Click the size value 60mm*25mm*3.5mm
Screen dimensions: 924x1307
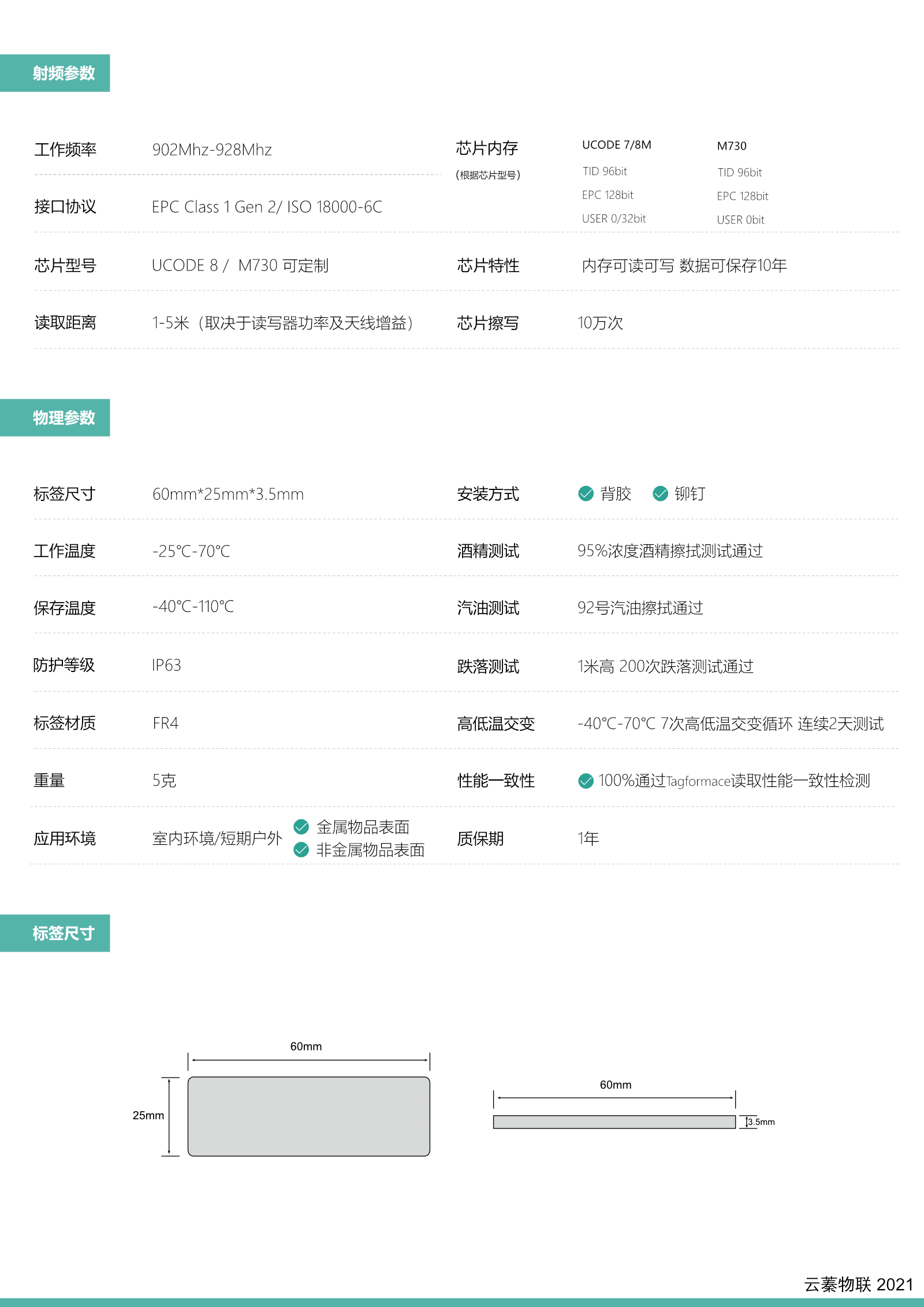pyautogui.click(x=228, y=494)
